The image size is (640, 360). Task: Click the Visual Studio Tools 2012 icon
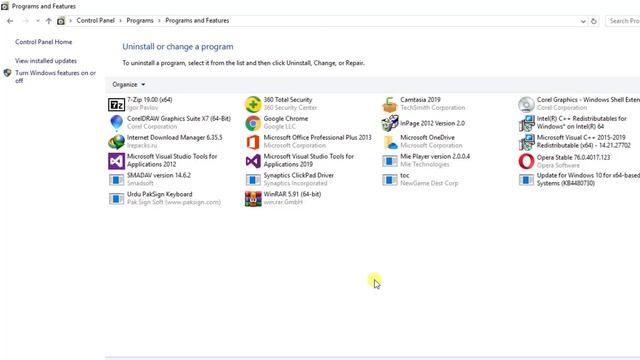(116, 161)
